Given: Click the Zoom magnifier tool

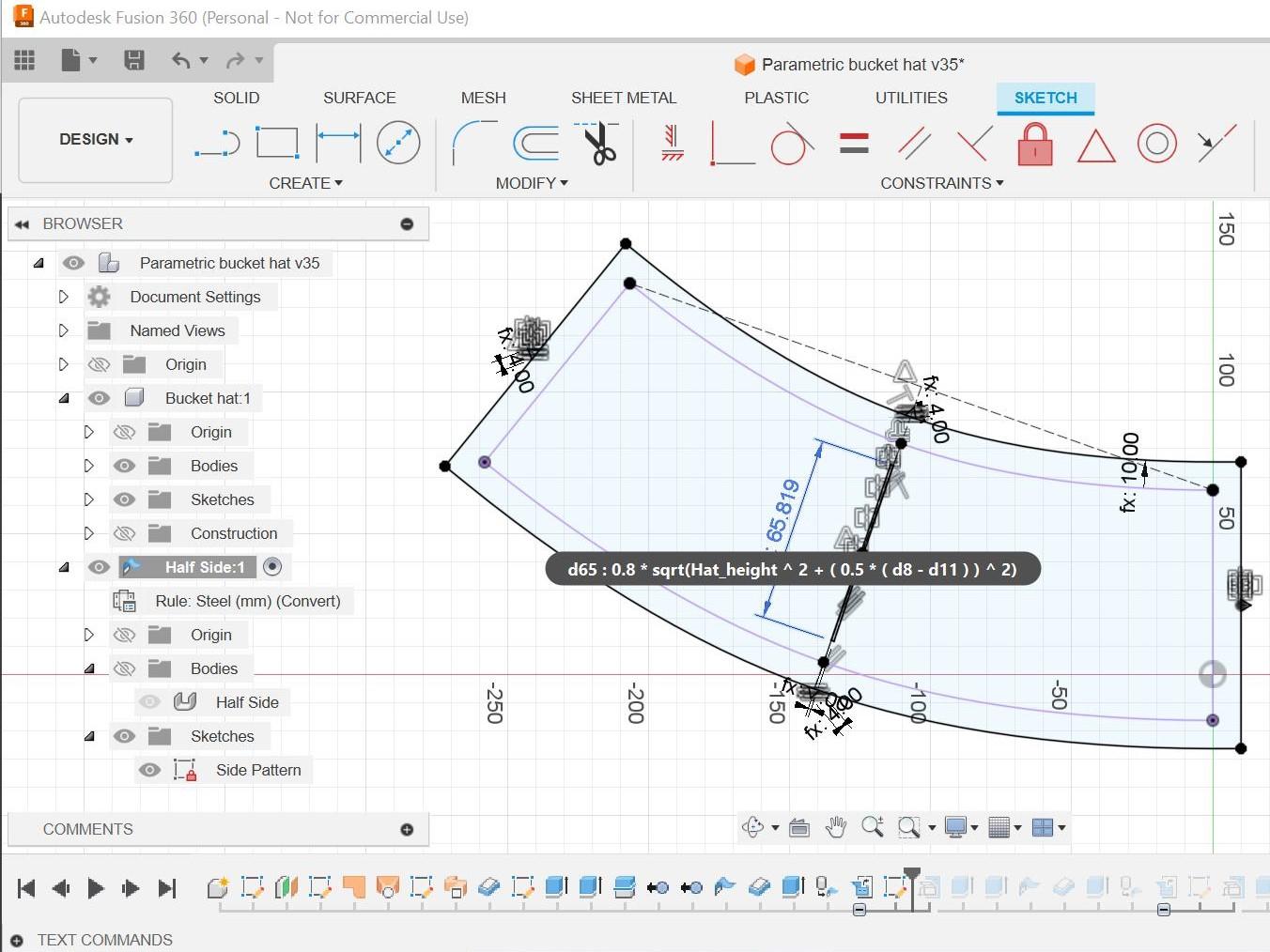Looking at the screenshot, I should 873,827.
